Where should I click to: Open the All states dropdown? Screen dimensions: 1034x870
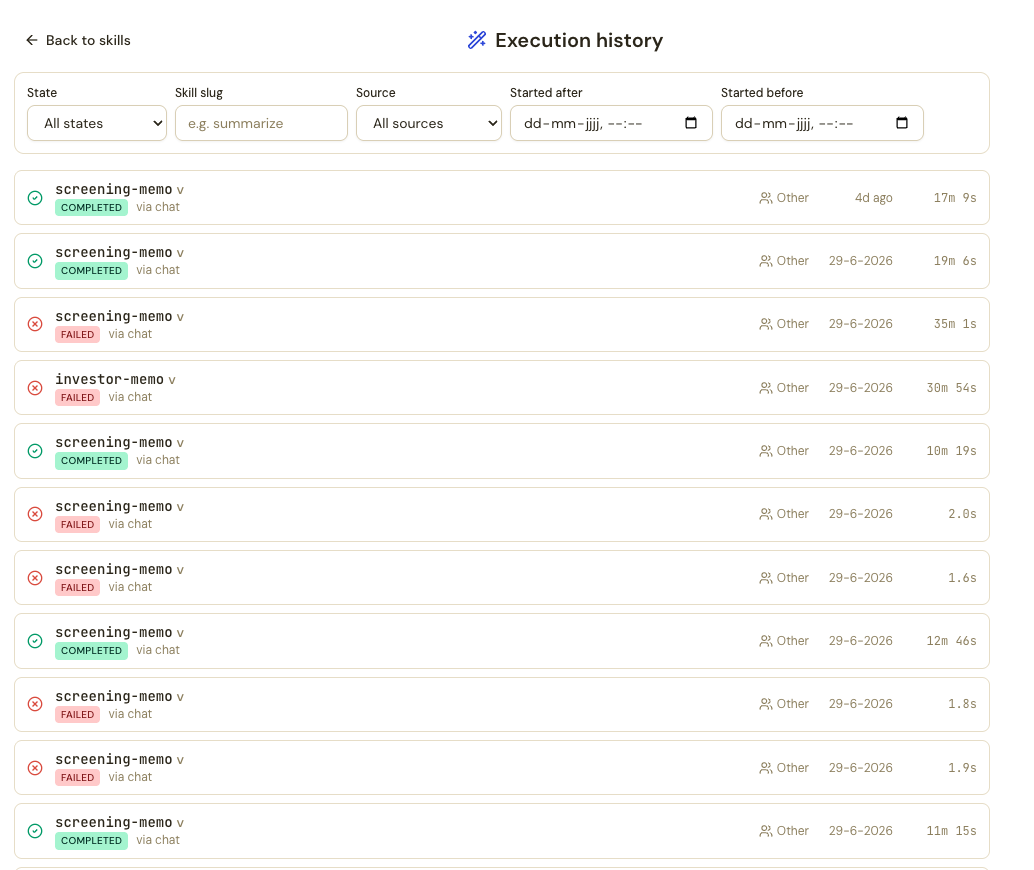[97, 123]
